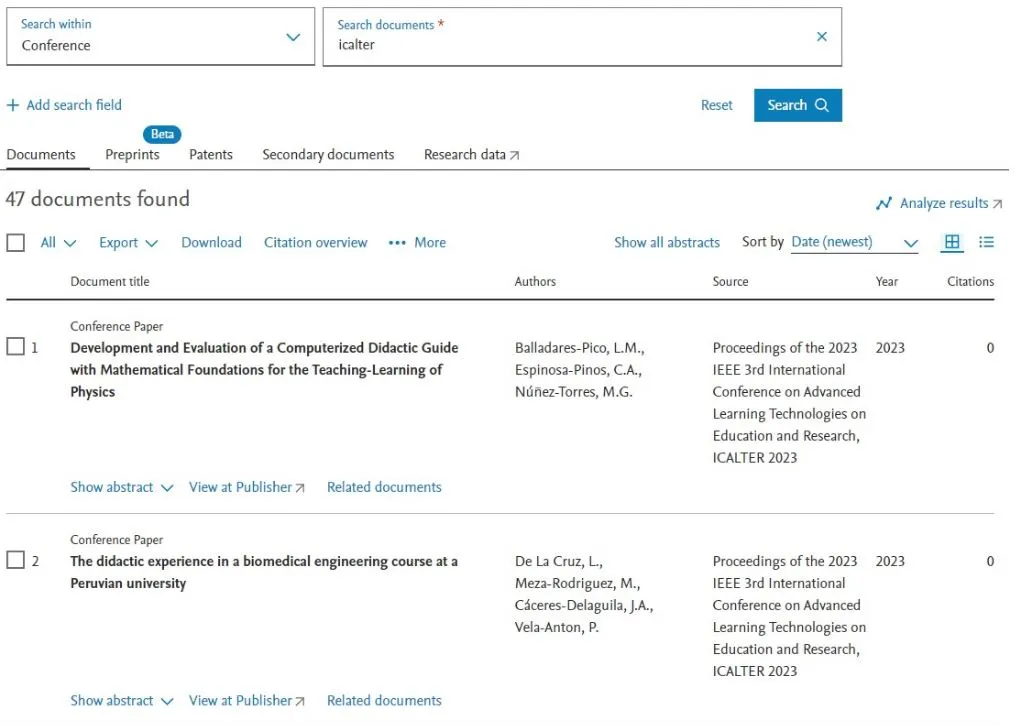Open the Export dropdown menu
The image size is (1015, 726).
128,243
